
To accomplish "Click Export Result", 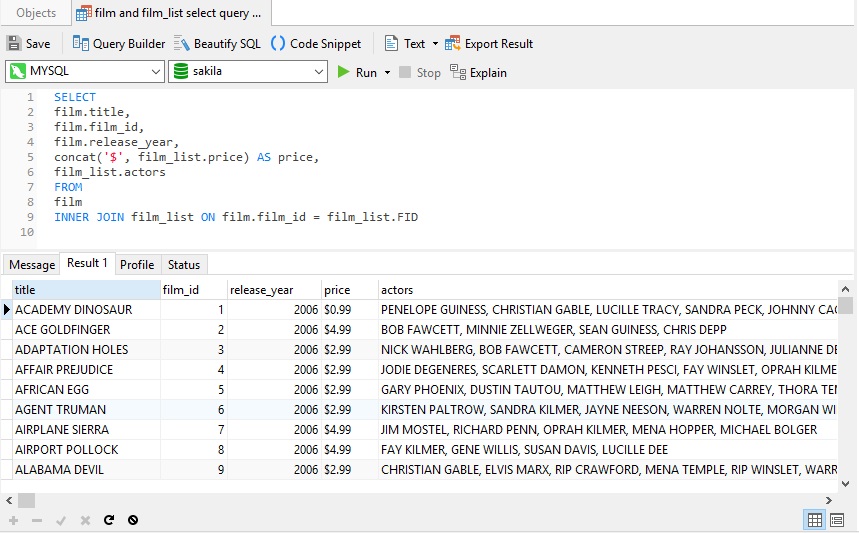I will (489, 44).
